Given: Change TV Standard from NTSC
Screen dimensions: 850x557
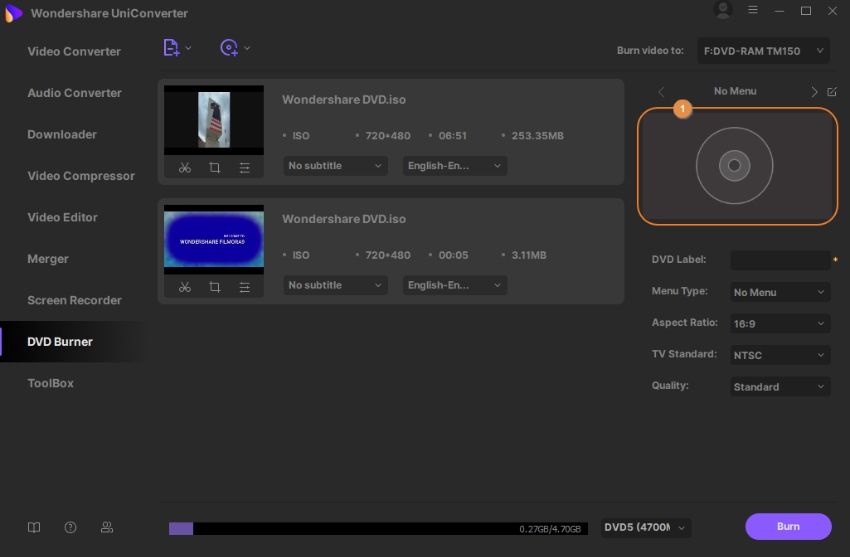Looking at the screenshot, I should (x=780, y=355).
